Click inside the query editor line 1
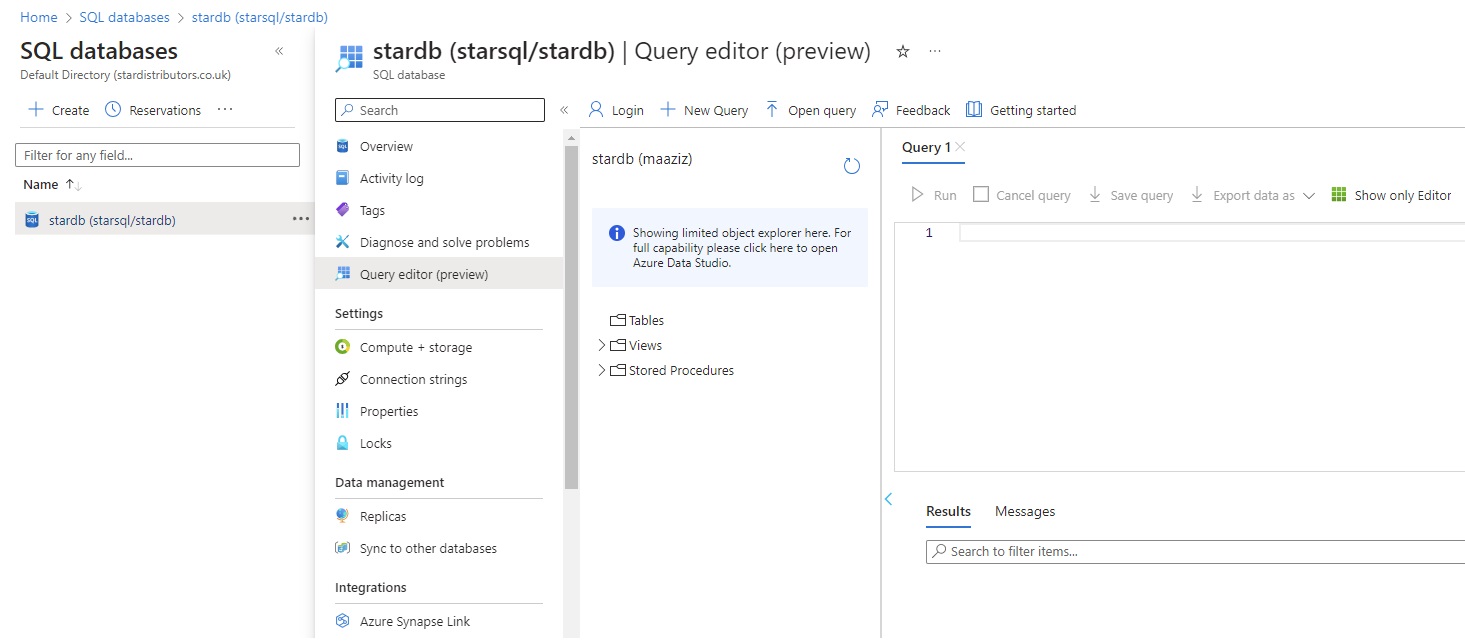The width and height of the screenshot is (1465, 644). click(1211, 233)
